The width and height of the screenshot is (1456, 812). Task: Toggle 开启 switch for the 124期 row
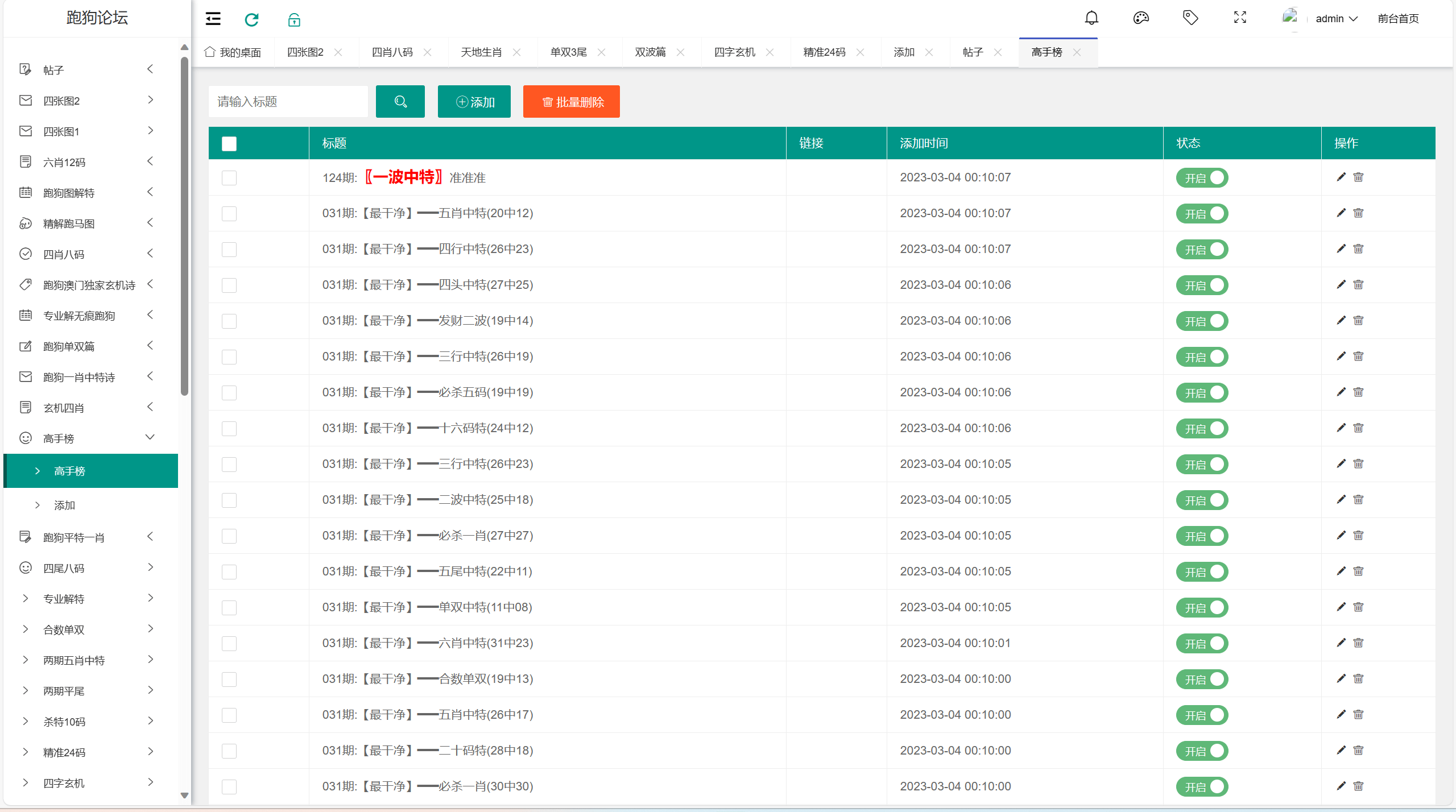1202,177
